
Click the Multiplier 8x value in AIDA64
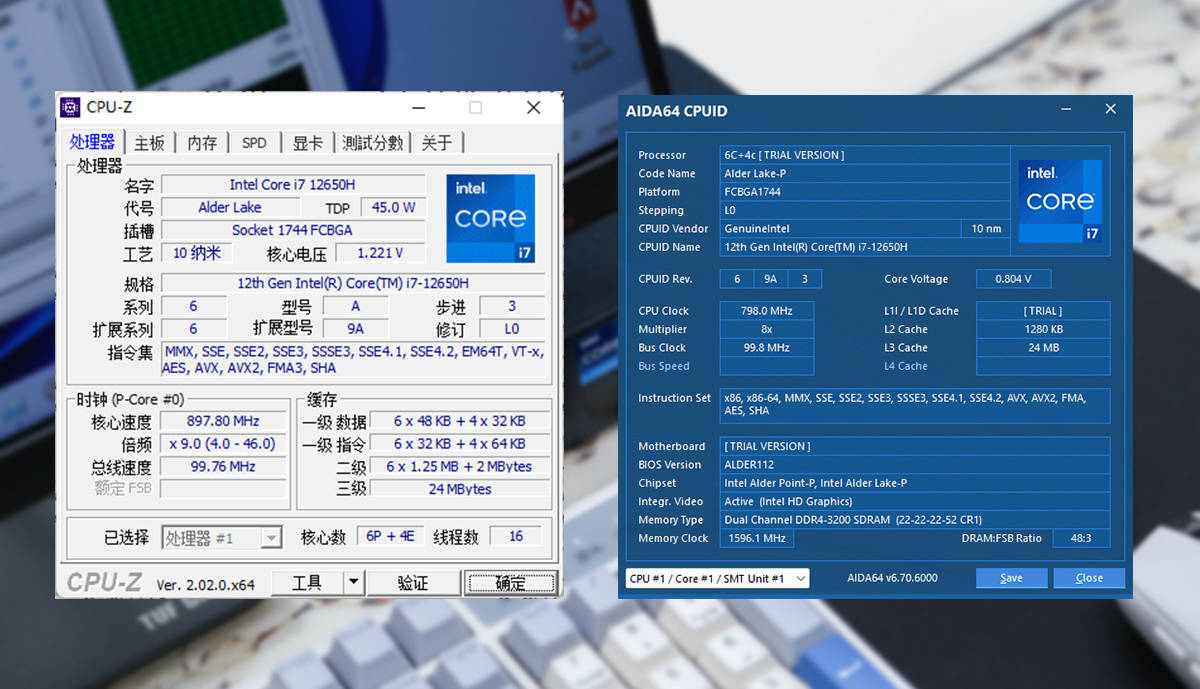point(767,329)
